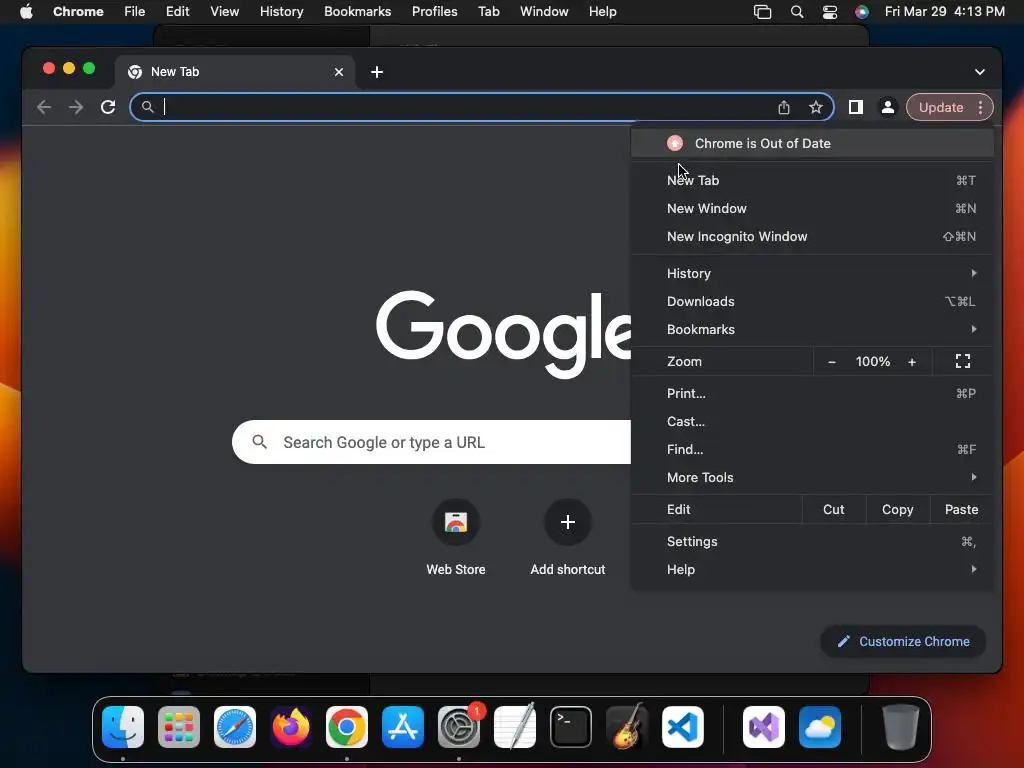Click Copy in the Edit row
This screenshot has width=1024, height=768.
[897, 509]
